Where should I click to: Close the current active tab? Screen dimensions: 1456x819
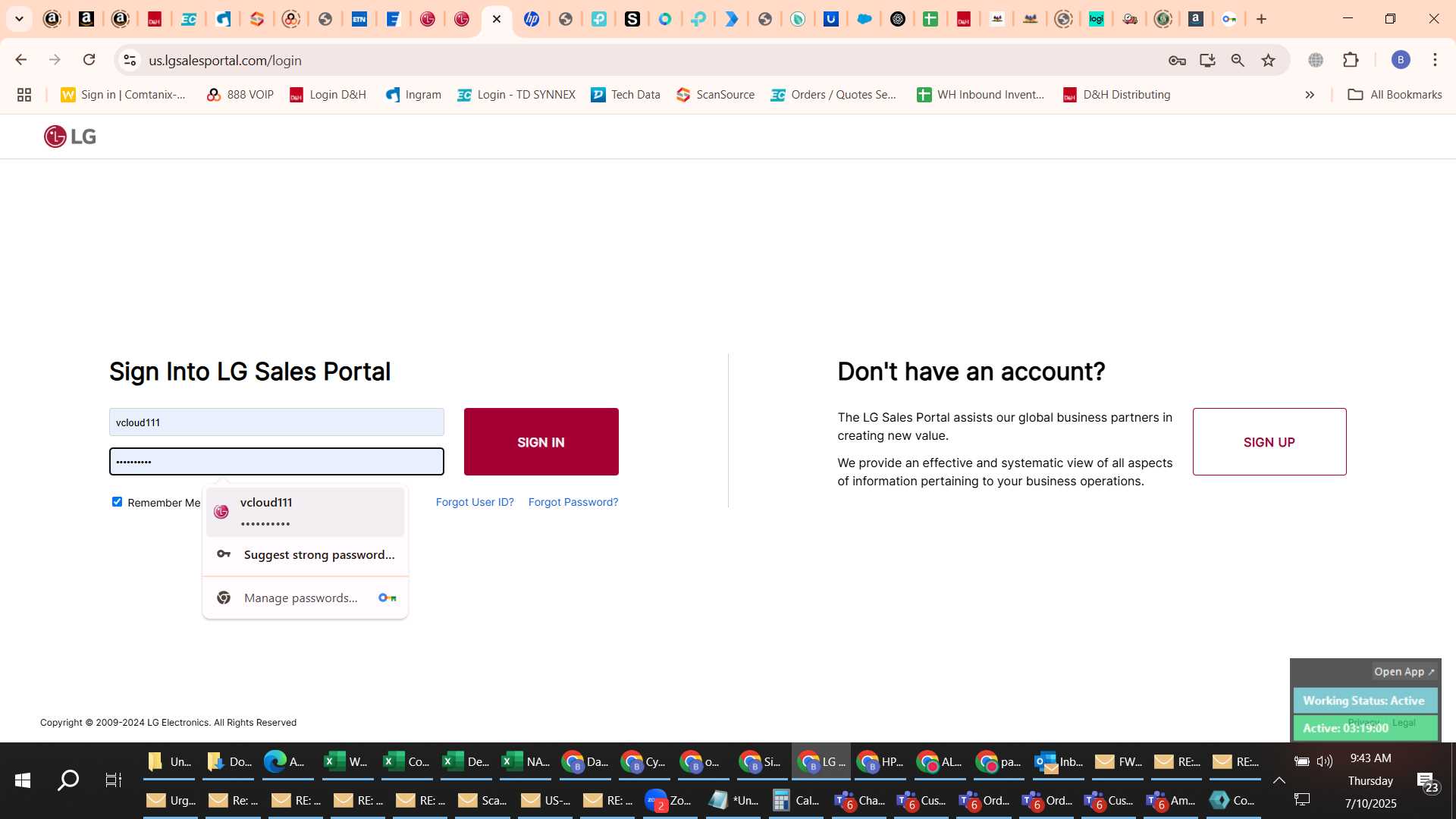pos(497,19)
